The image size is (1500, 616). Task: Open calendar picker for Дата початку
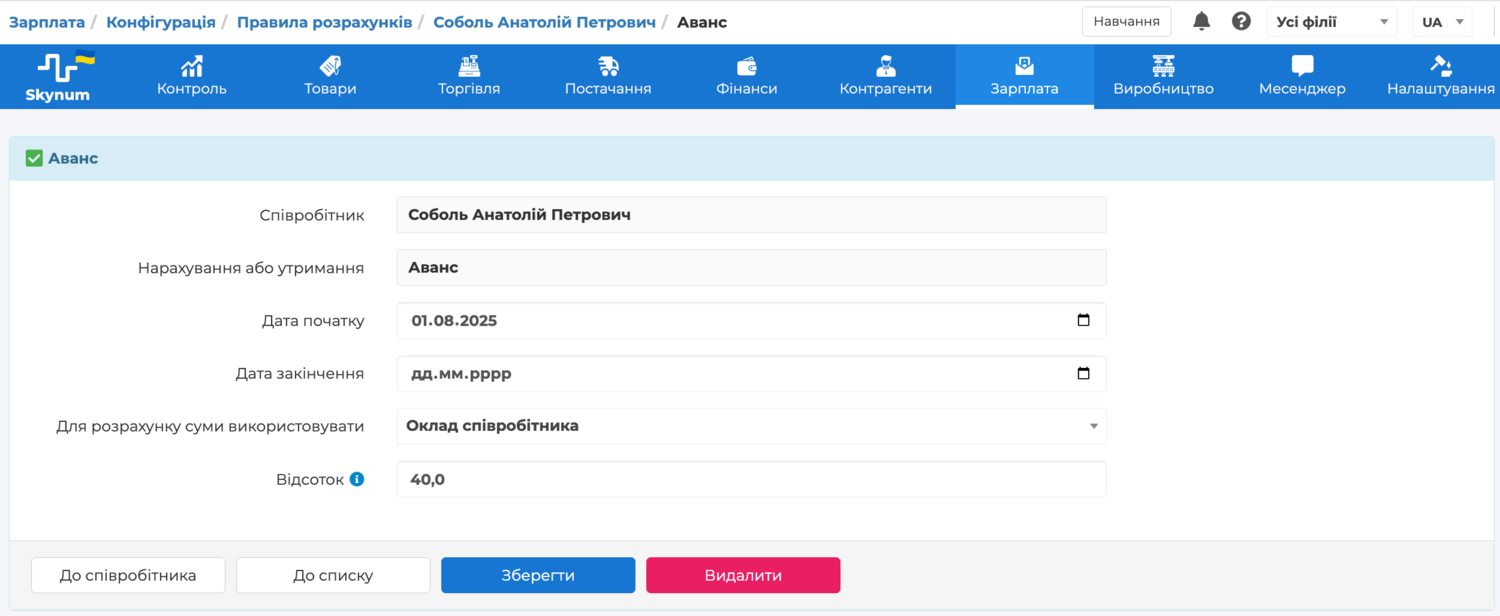[x=1083, y=321]
